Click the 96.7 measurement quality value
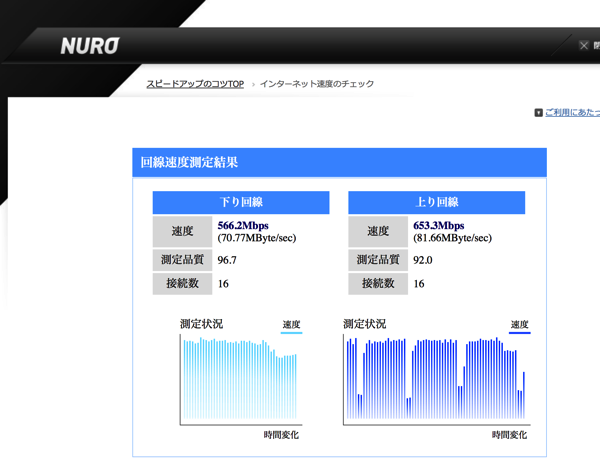Screen dimensions: 600x469 click(x=227, y=260)
